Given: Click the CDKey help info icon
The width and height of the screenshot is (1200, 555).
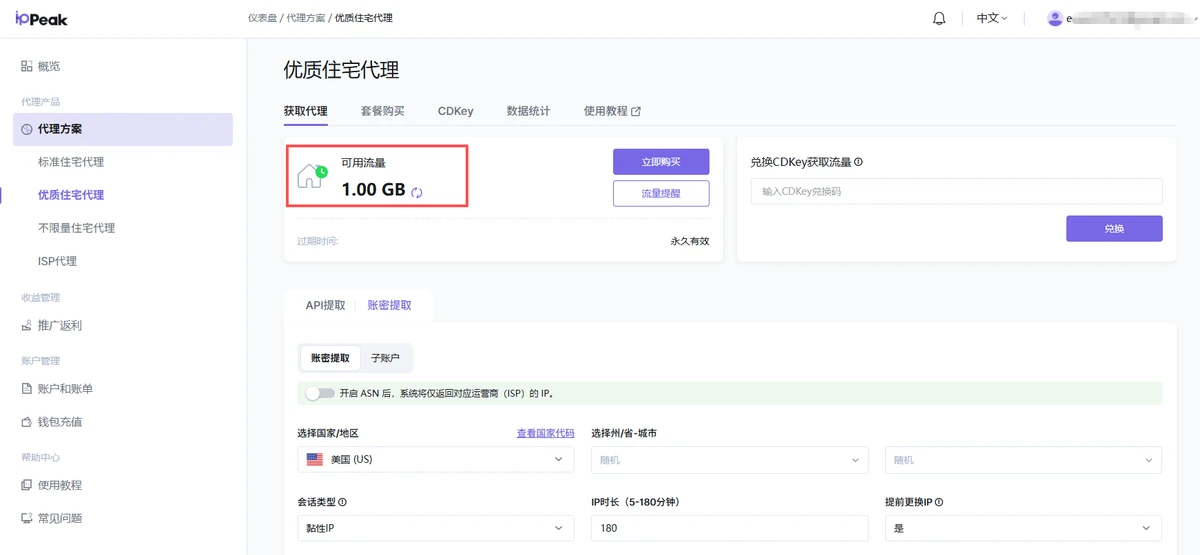Looking at the screenshot, I should pos(858,161).
